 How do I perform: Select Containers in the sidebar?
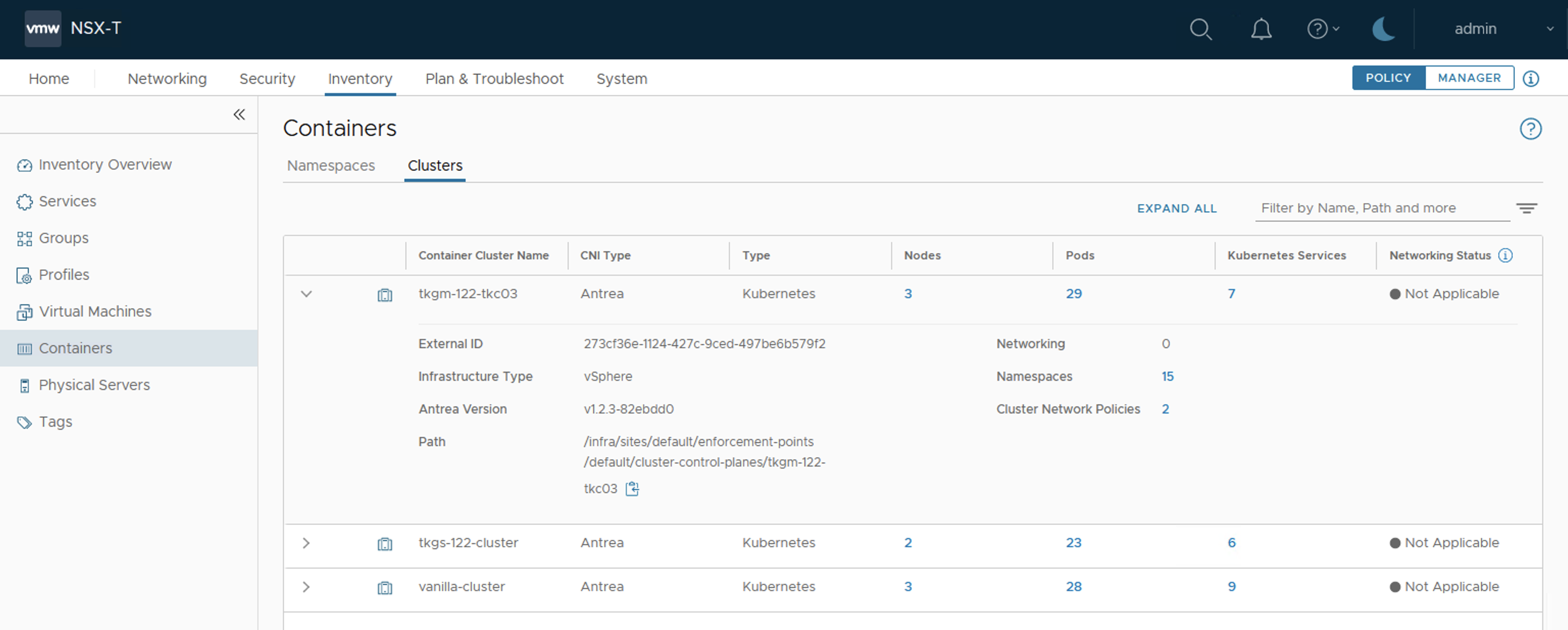pos(129,348)
